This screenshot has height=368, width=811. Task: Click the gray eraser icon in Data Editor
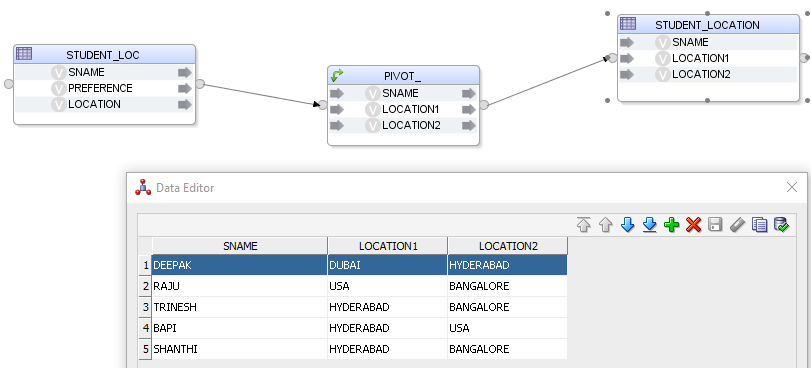coord(737,225)
